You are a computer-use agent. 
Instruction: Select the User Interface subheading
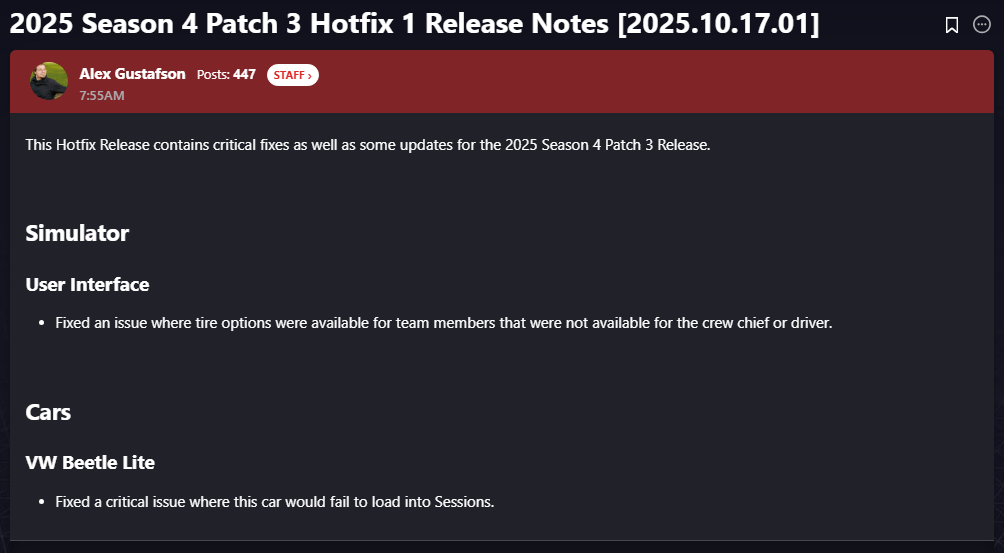point(87,285)
